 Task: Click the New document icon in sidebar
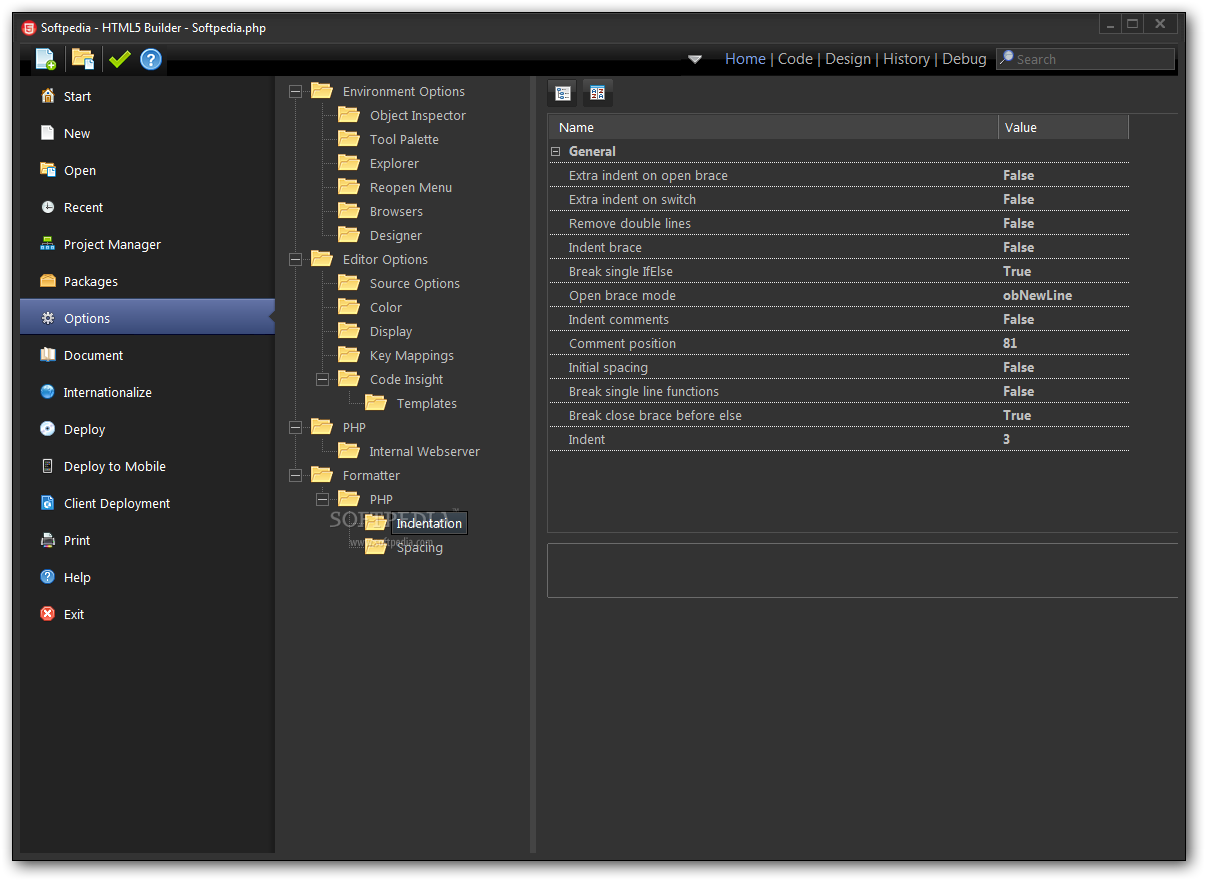(47, 133)
